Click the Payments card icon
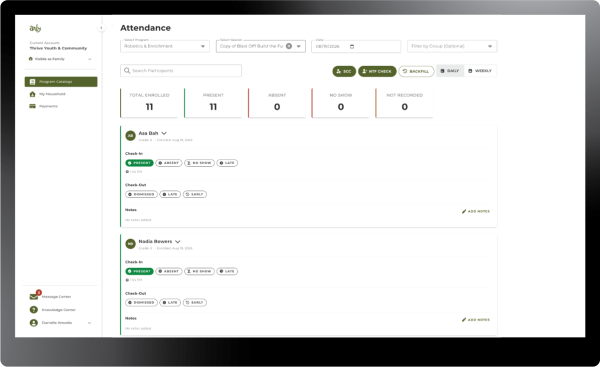 pos(33,106)
